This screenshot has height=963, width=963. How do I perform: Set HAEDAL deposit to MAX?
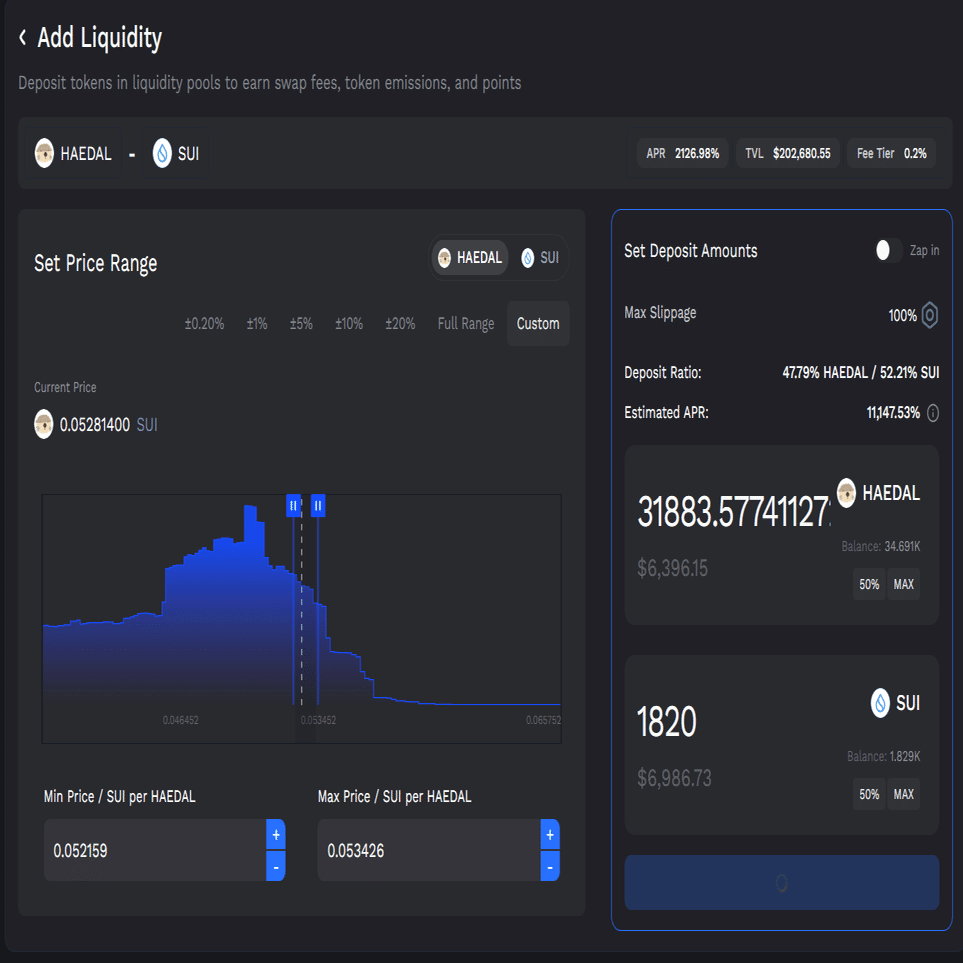(903, 584)
